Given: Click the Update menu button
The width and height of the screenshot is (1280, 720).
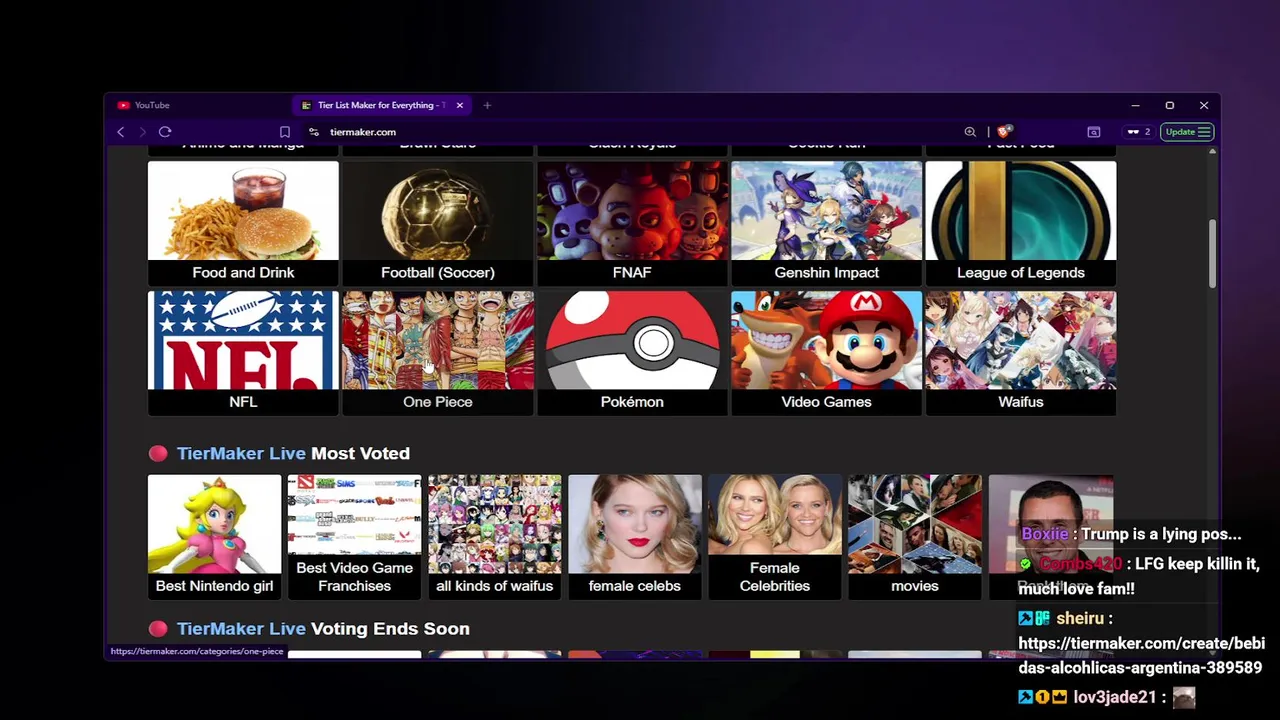Looking at the screenshot, I should coord(1187,132).
